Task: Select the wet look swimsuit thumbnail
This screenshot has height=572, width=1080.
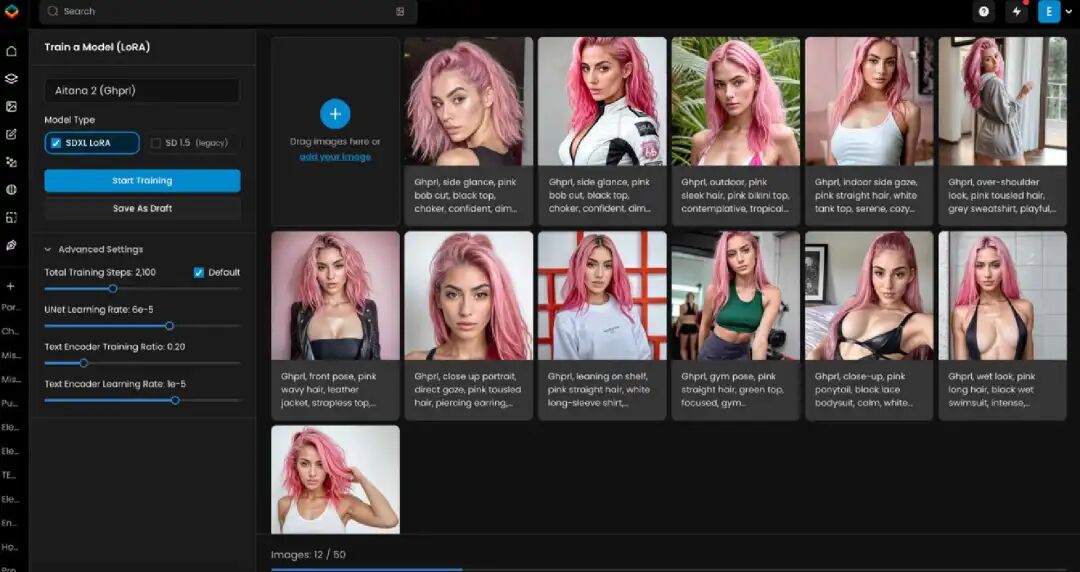Action: point(1003,296)
